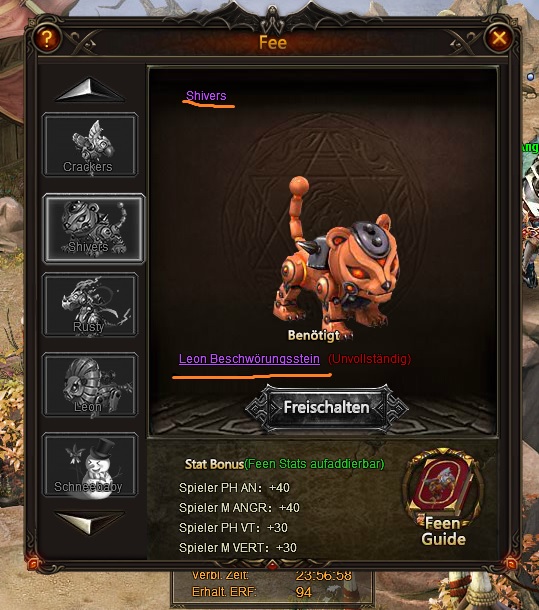
Task: Click the red Unvollständig status text
Action: (x=369, y=359)
